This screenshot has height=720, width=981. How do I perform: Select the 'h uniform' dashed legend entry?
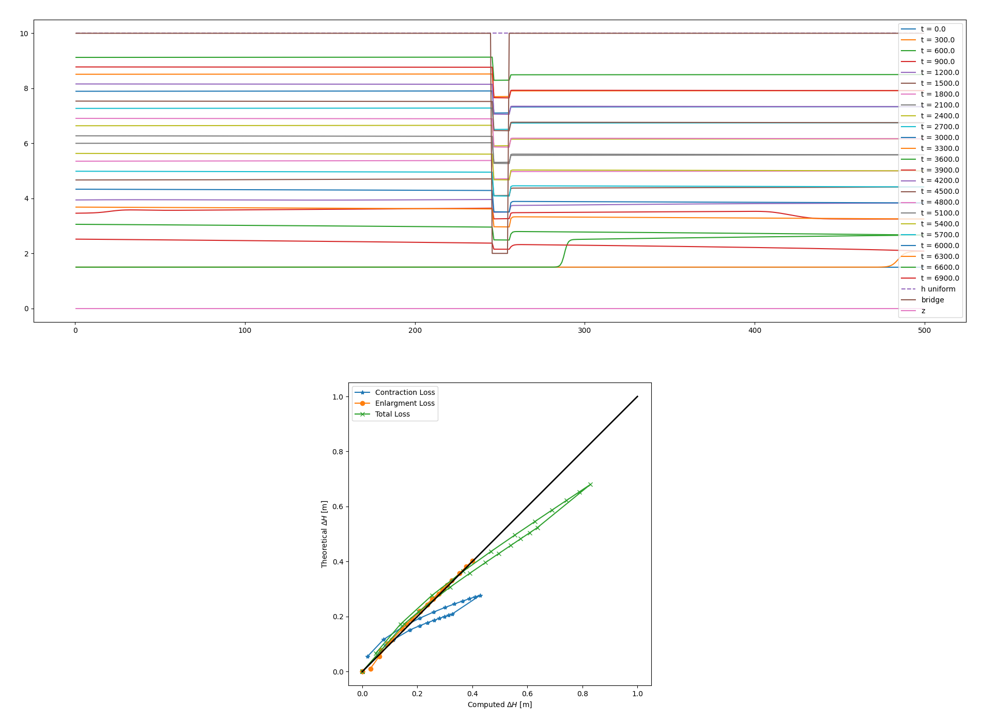tap(942, 289)
